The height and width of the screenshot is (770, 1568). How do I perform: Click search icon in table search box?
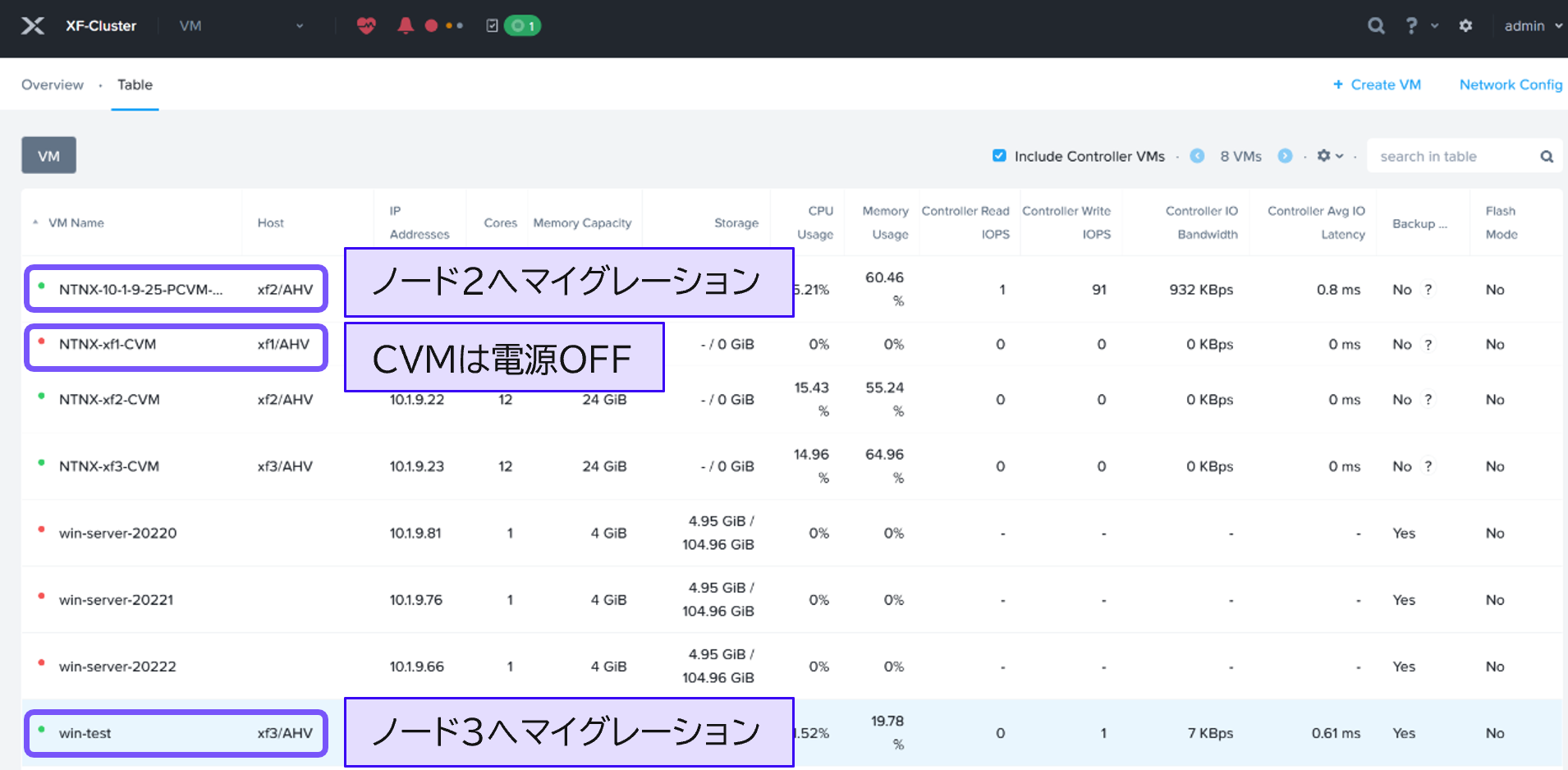click(x=1547, y=157)
